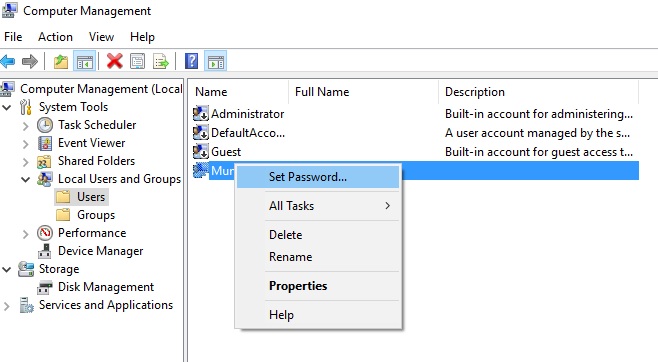Screen dimensions: 658x362
Task: Toggle the Show/Hide Console Tree icon
Action: click(84, 62)
